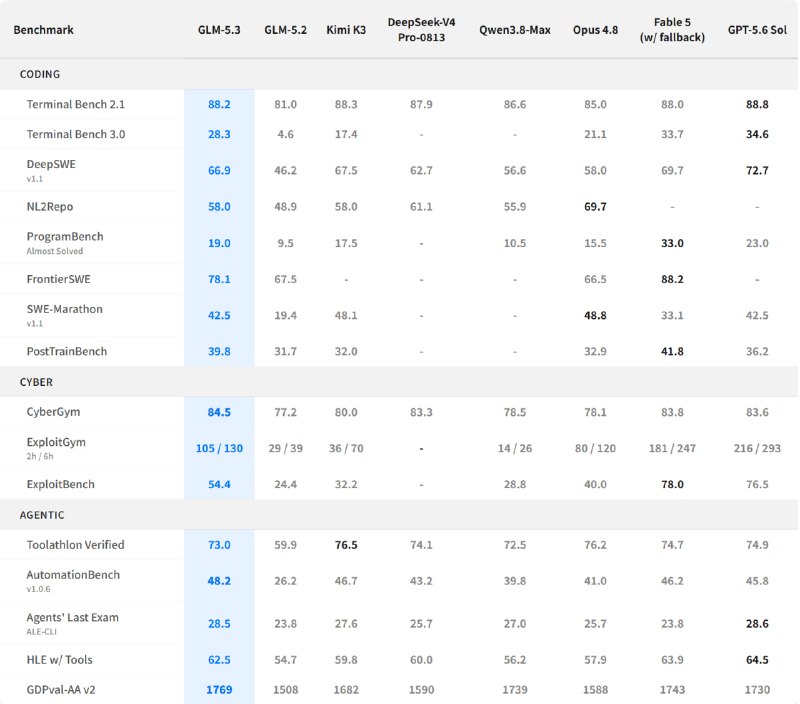
Task: Click the 105 / 130 ExploitGym value
Action: pos(219,448)
